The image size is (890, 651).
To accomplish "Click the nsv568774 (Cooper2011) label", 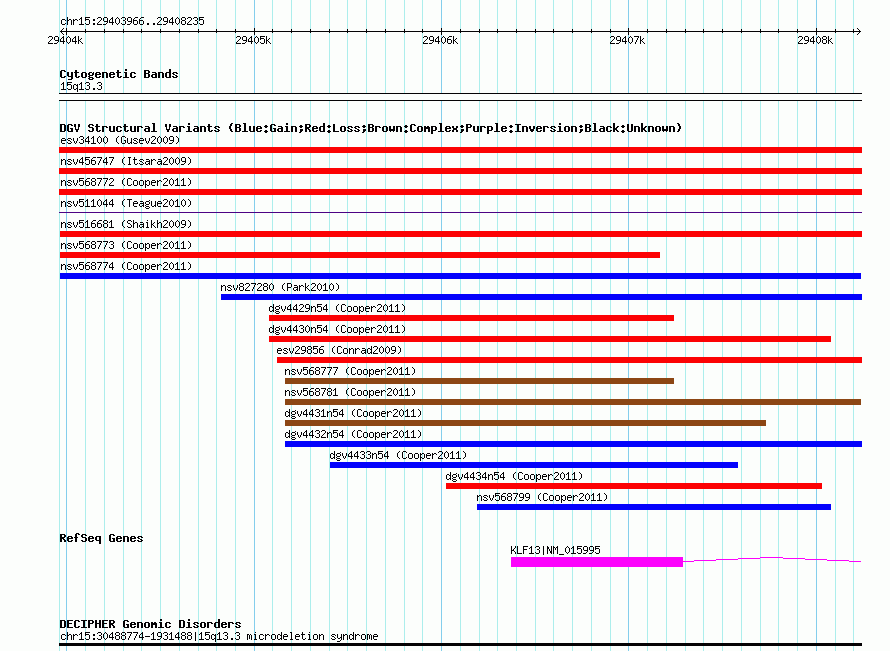I will [x=126, y=266].
